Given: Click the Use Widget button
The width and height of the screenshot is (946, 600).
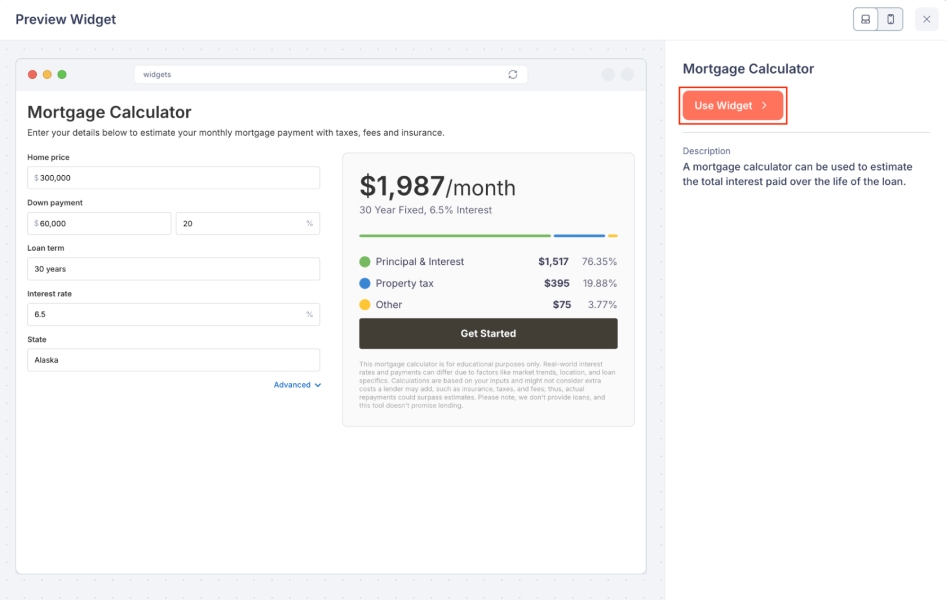Looking at the screenshot, I should pyautogui.click(x=732, y=105).
